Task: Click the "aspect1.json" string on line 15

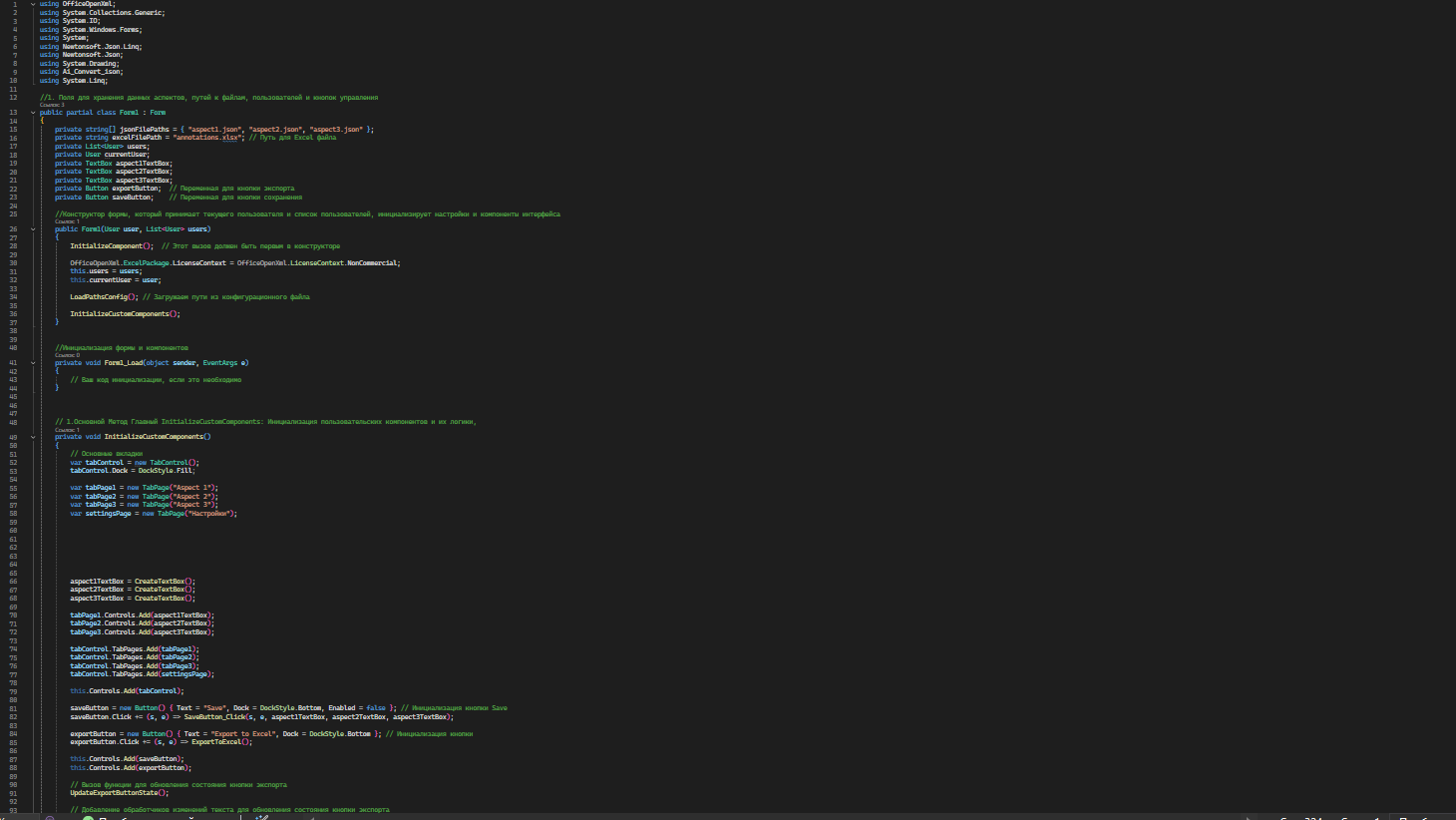Action: [214, 130]
